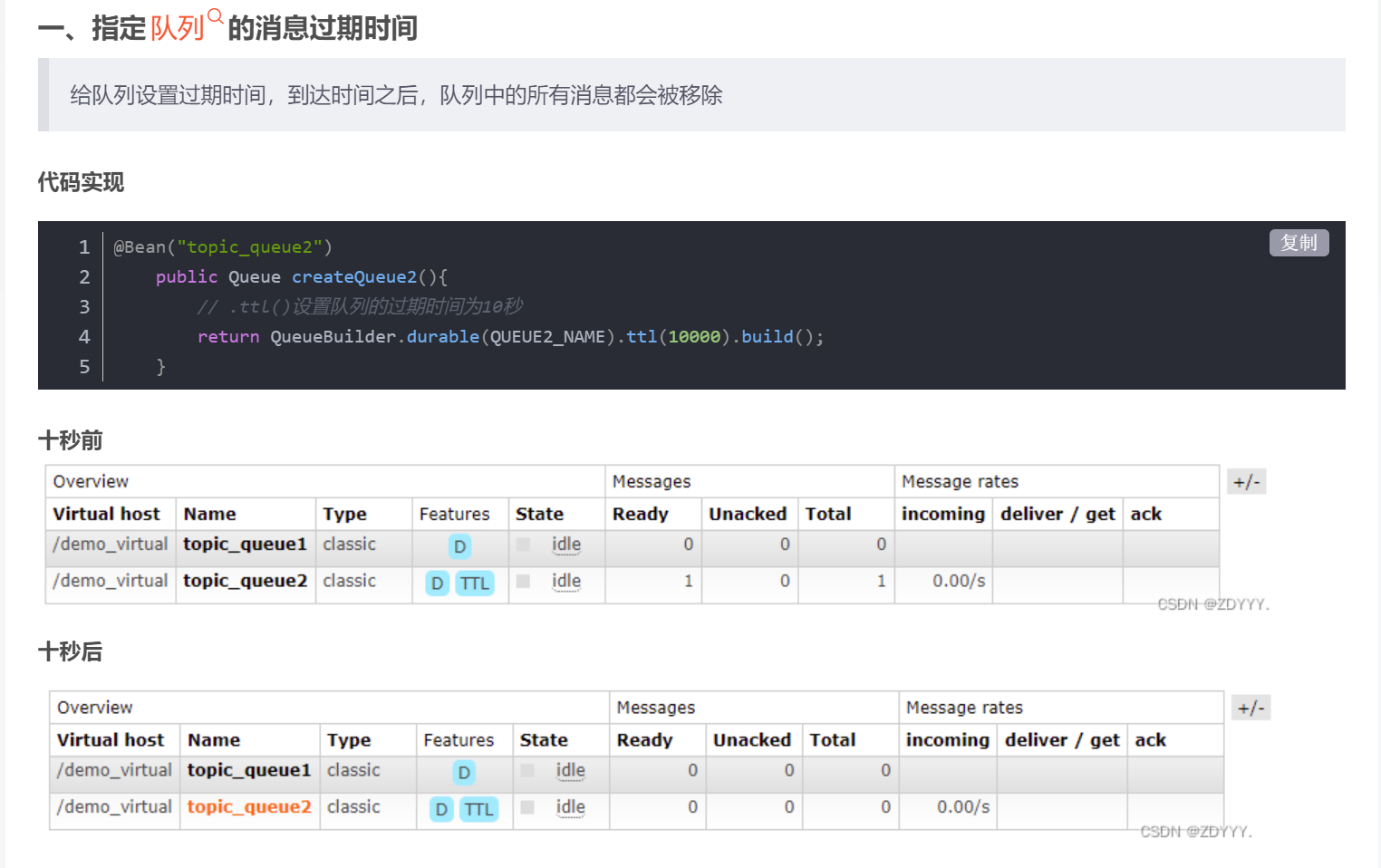The height and width of the screenshot is (868, 1381).
Task: Click the D badge beside TTL in second table
Action: [x=441, y=809]
